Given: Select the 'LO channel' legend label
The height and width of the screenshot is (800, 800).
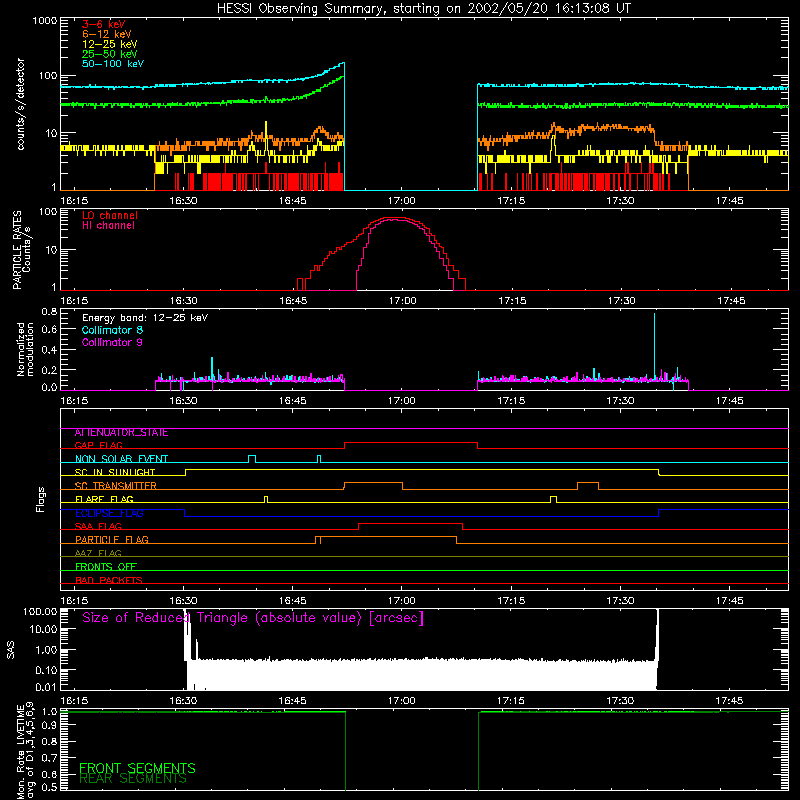Looking at the screenshot, I should (110, 215).
